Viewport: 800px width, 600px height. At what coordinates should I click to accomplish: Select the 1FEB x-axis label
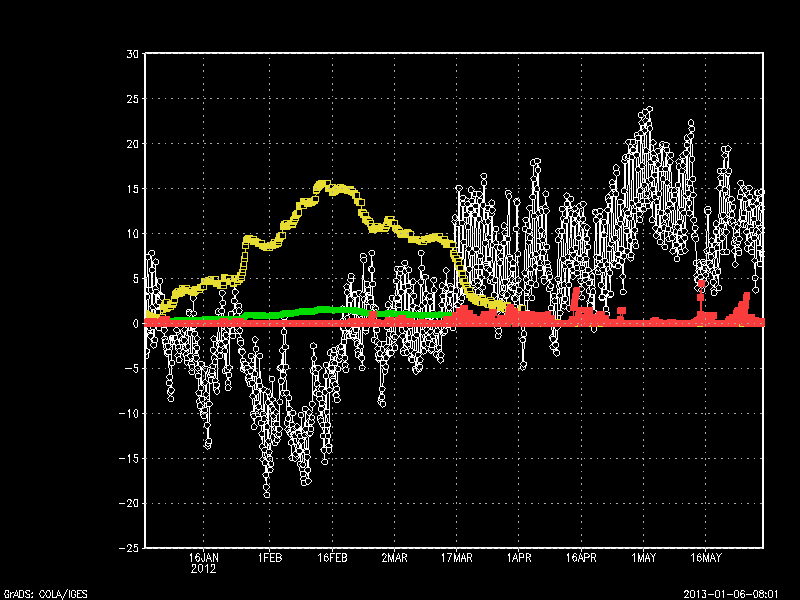(269, 558)
